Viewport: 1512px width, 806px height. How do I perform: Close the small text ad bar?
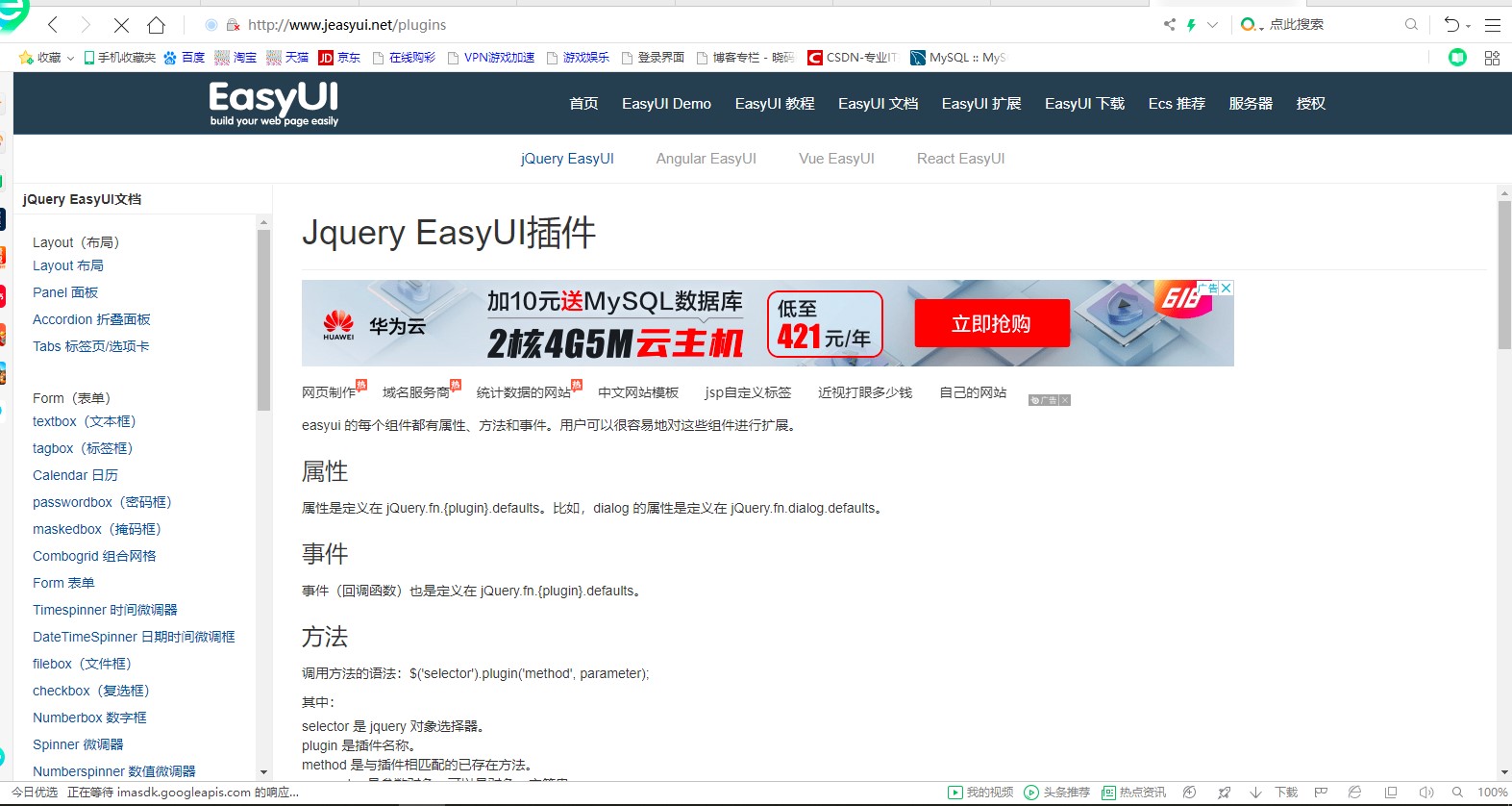(1065, 400)
